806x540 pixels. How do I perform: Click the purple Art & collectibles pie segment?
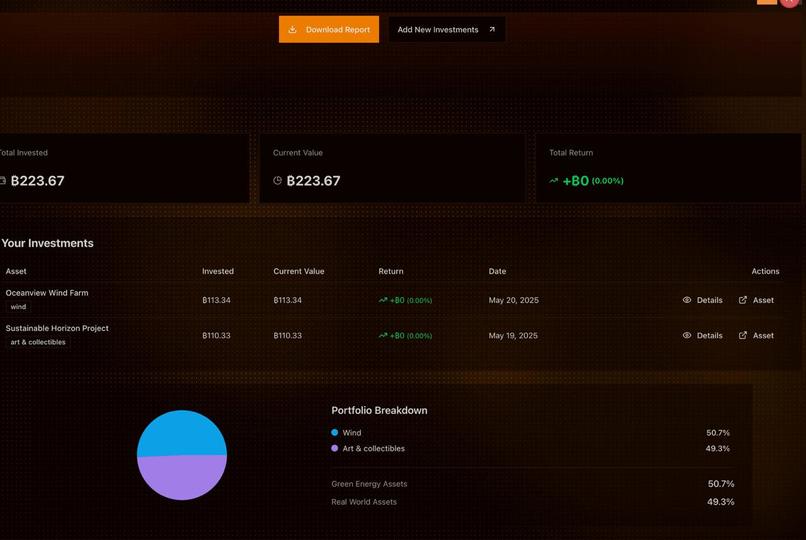click(182, 479)
